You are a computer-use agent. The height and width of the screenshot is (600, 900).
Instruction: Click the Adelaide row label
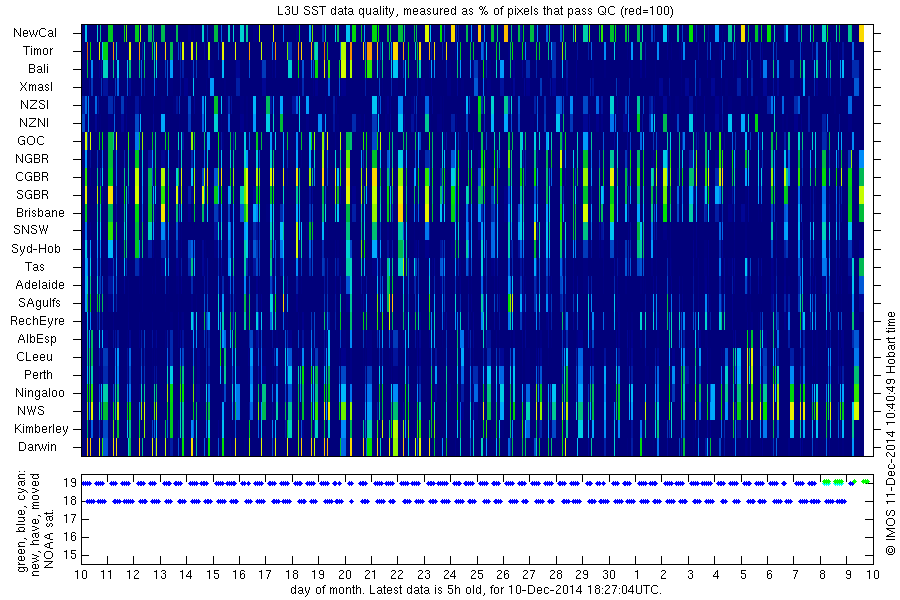[x=40, y=285]
